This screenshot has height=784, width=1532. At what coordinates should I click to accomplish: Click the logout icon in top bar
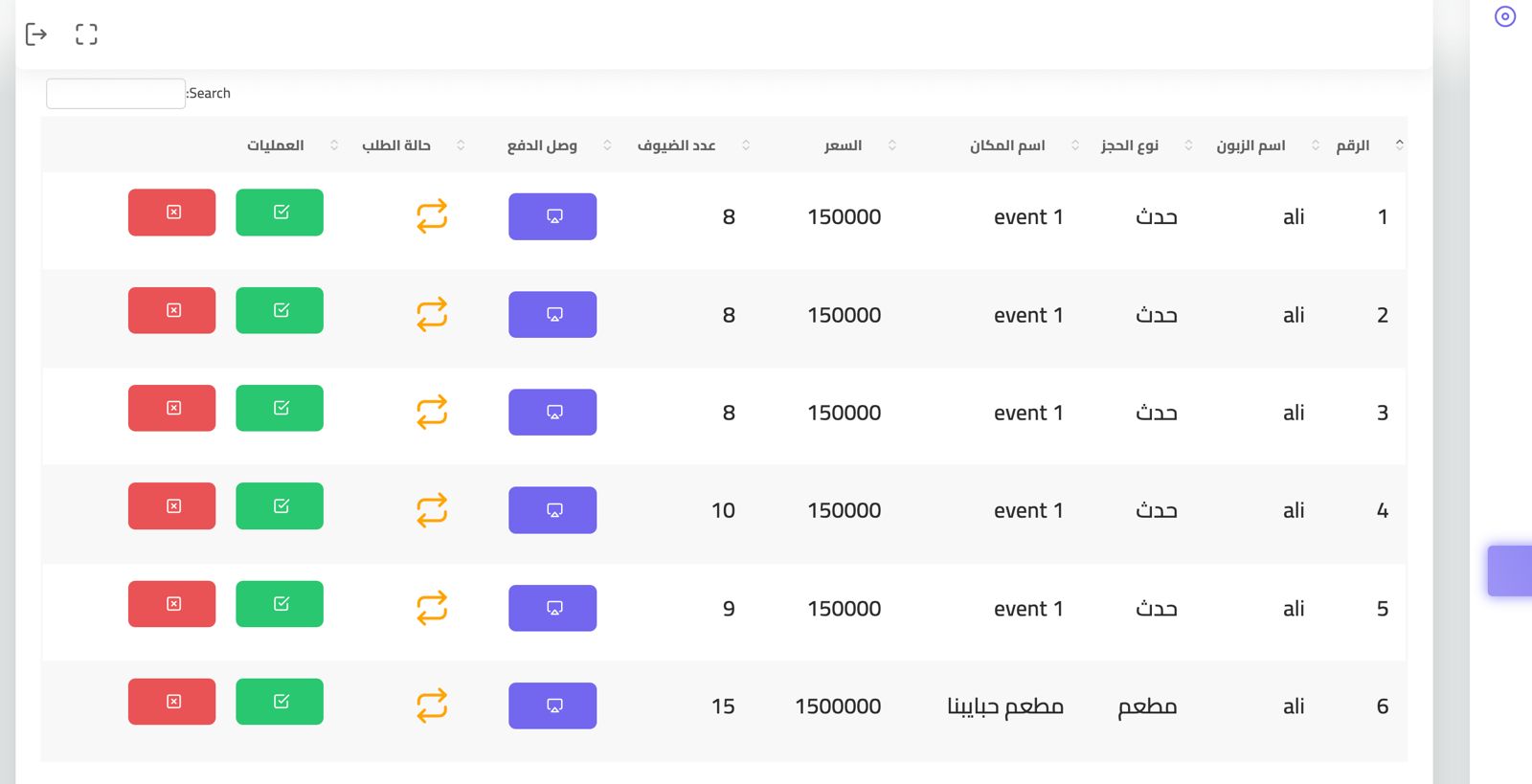click(x=36, y=34)
